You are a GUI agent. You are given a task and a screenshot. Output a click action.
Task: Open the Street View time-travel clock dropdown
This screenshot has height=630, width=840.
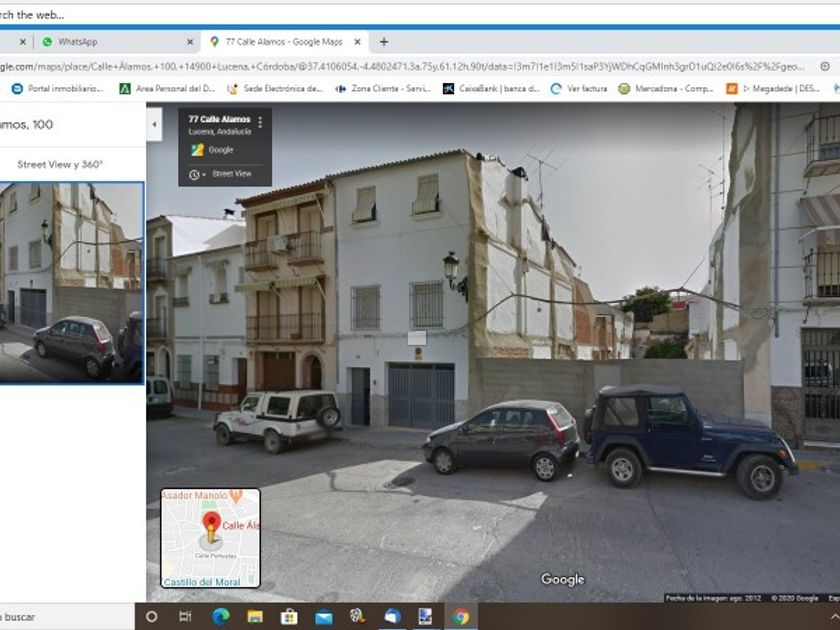[197, 174]
